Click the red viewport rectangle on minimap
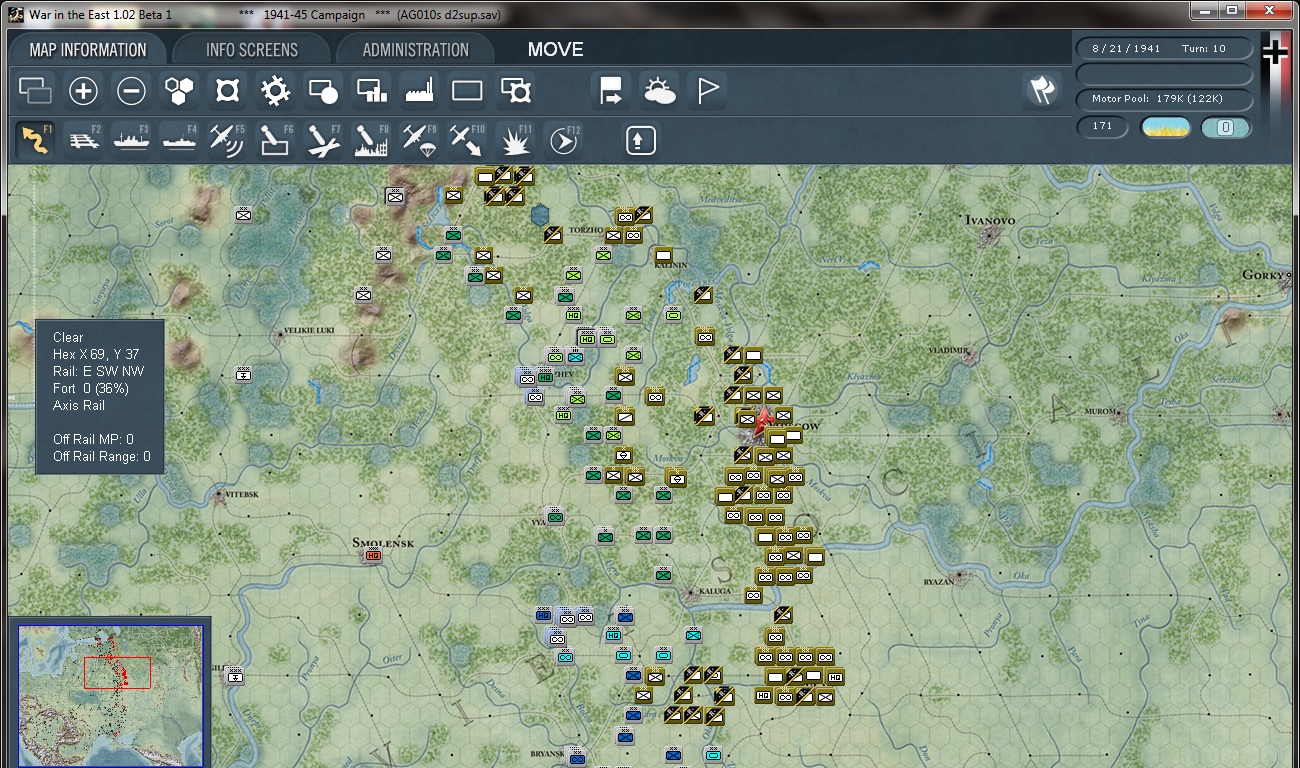 pos(117,672)
